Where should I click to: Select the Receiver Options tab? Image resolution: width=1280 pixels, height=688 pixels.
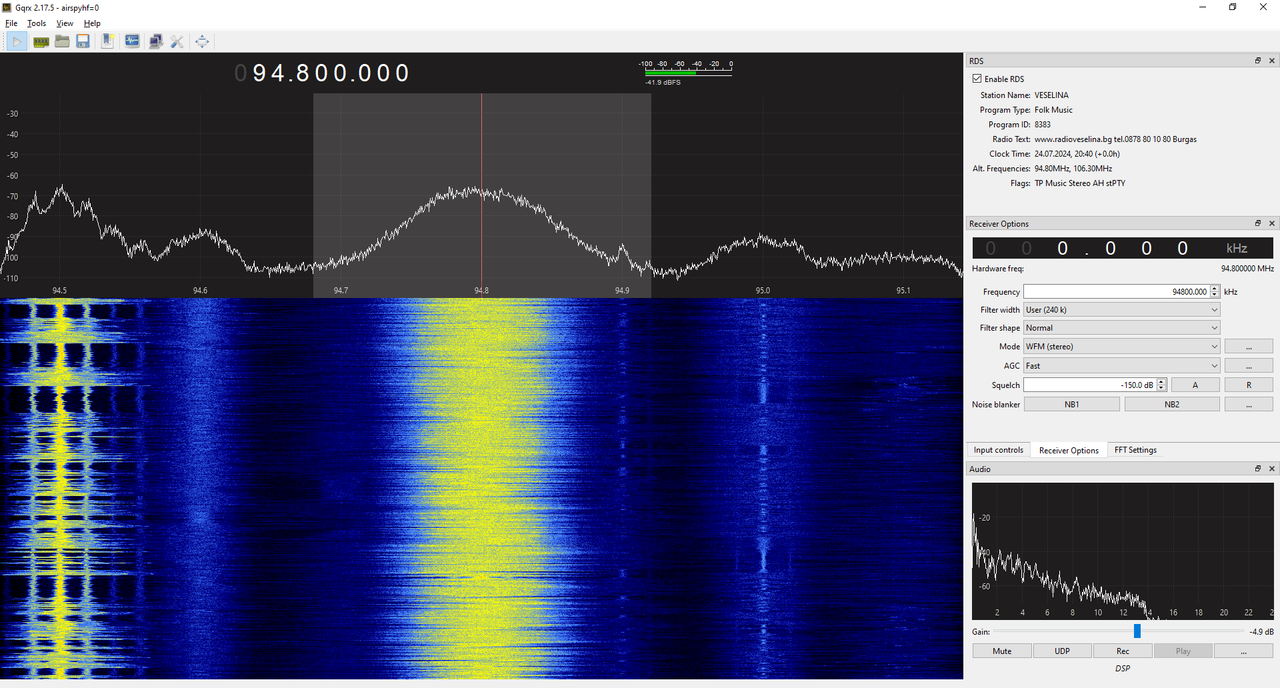1069,450
